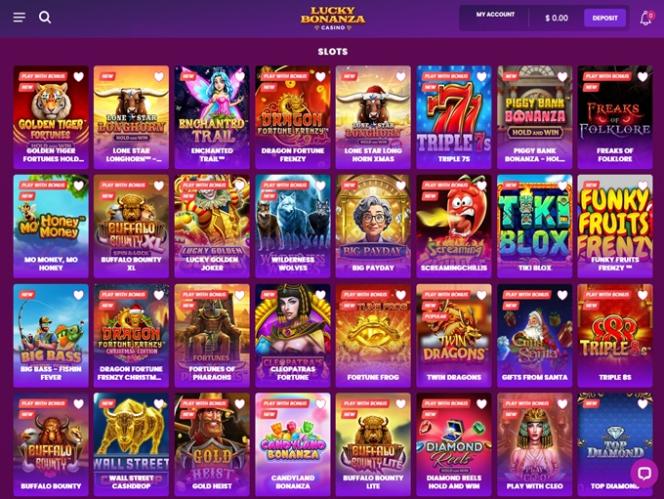
Task: Add Twin Dragons to favorites via heart
Action: (481, 295)
